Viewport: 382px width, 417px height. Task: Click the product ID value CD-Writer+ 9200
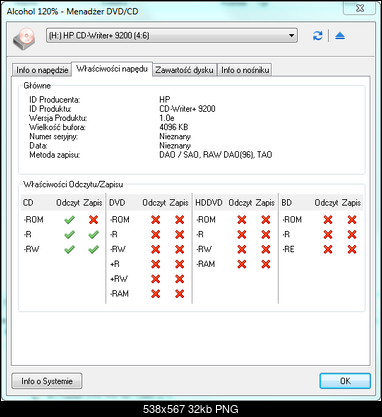(x=187, y=109)
